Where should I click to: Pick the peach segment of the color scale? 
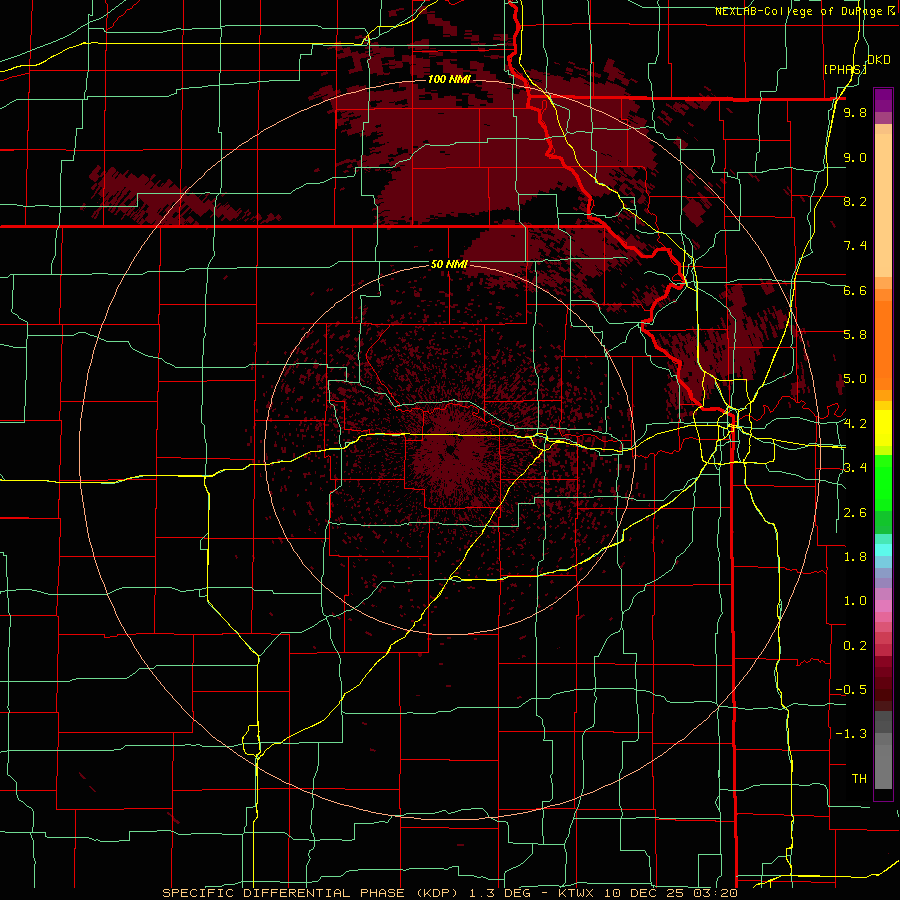(883, 205)
